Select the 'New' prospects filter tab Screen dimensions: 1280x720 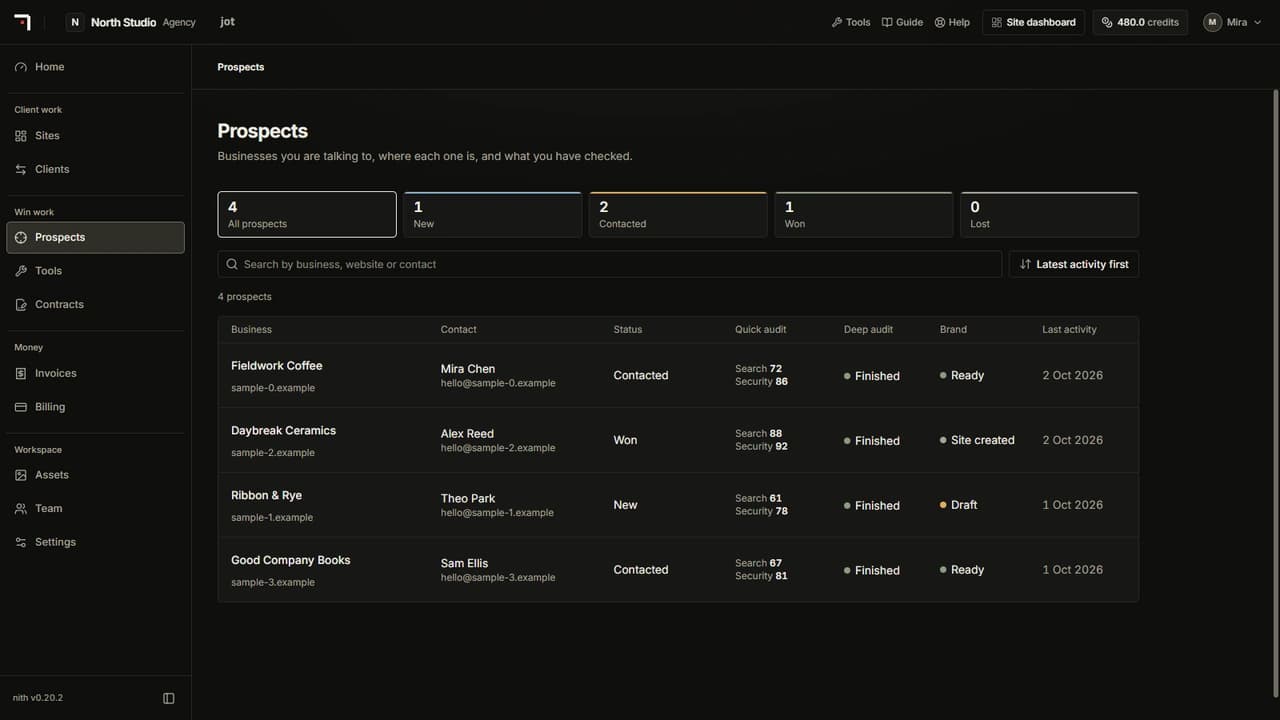coord(493,214)
